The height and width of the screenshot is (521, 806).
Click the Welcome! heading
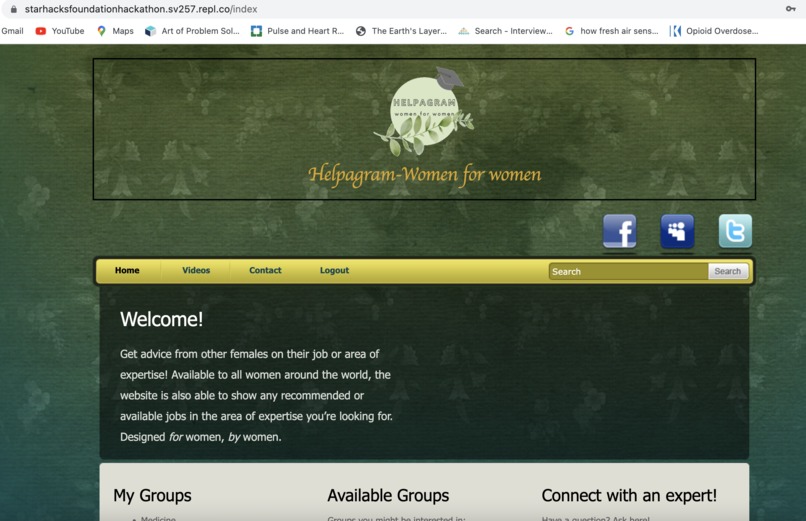click(x=161, y=320)
